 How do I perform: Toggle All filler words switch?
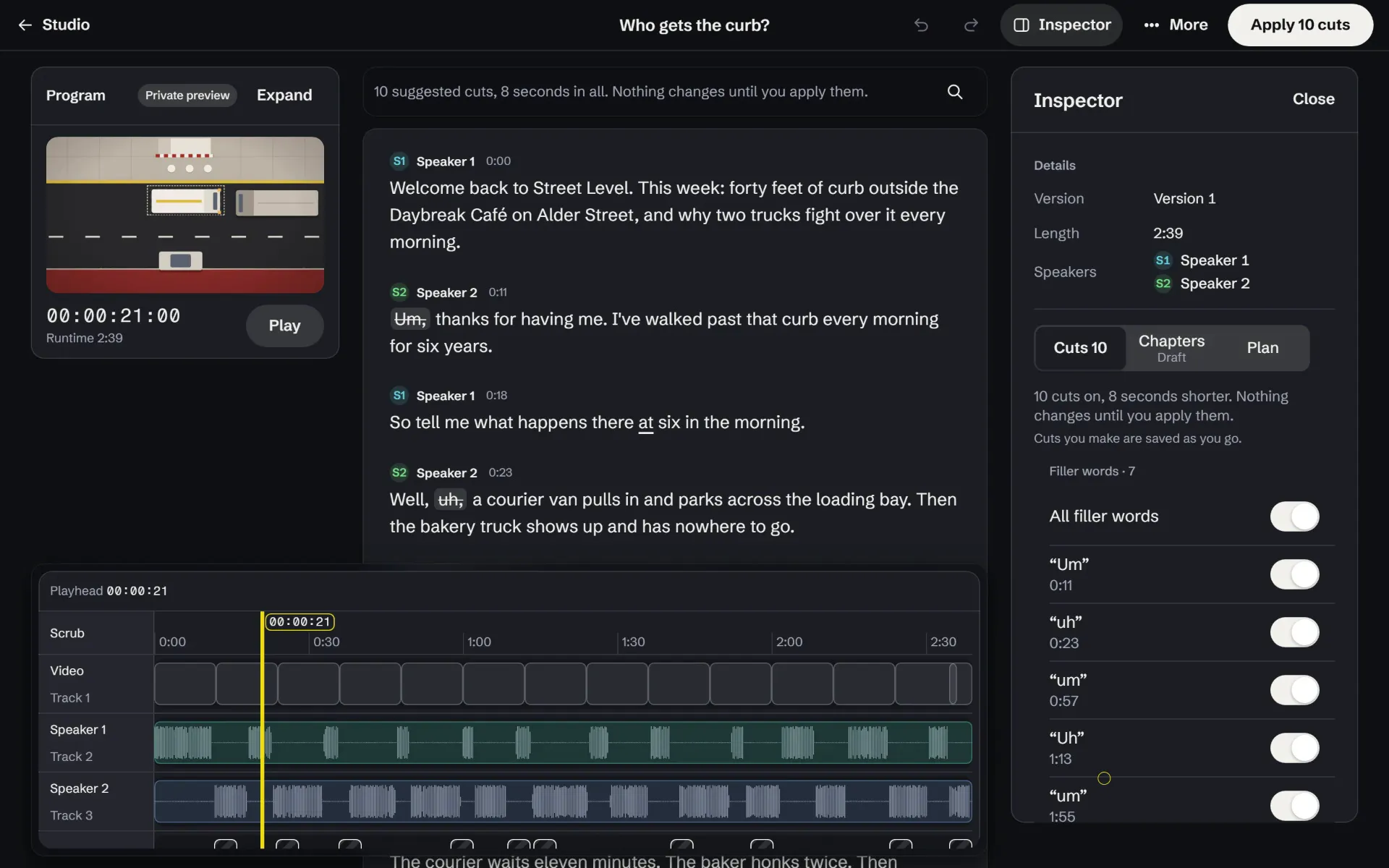pyautogui.click(x=1294, y=516)
